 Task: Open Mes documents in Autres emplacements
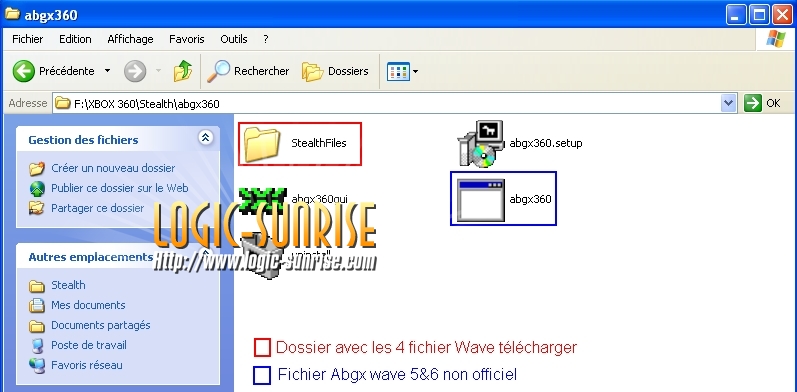[88, 305]
